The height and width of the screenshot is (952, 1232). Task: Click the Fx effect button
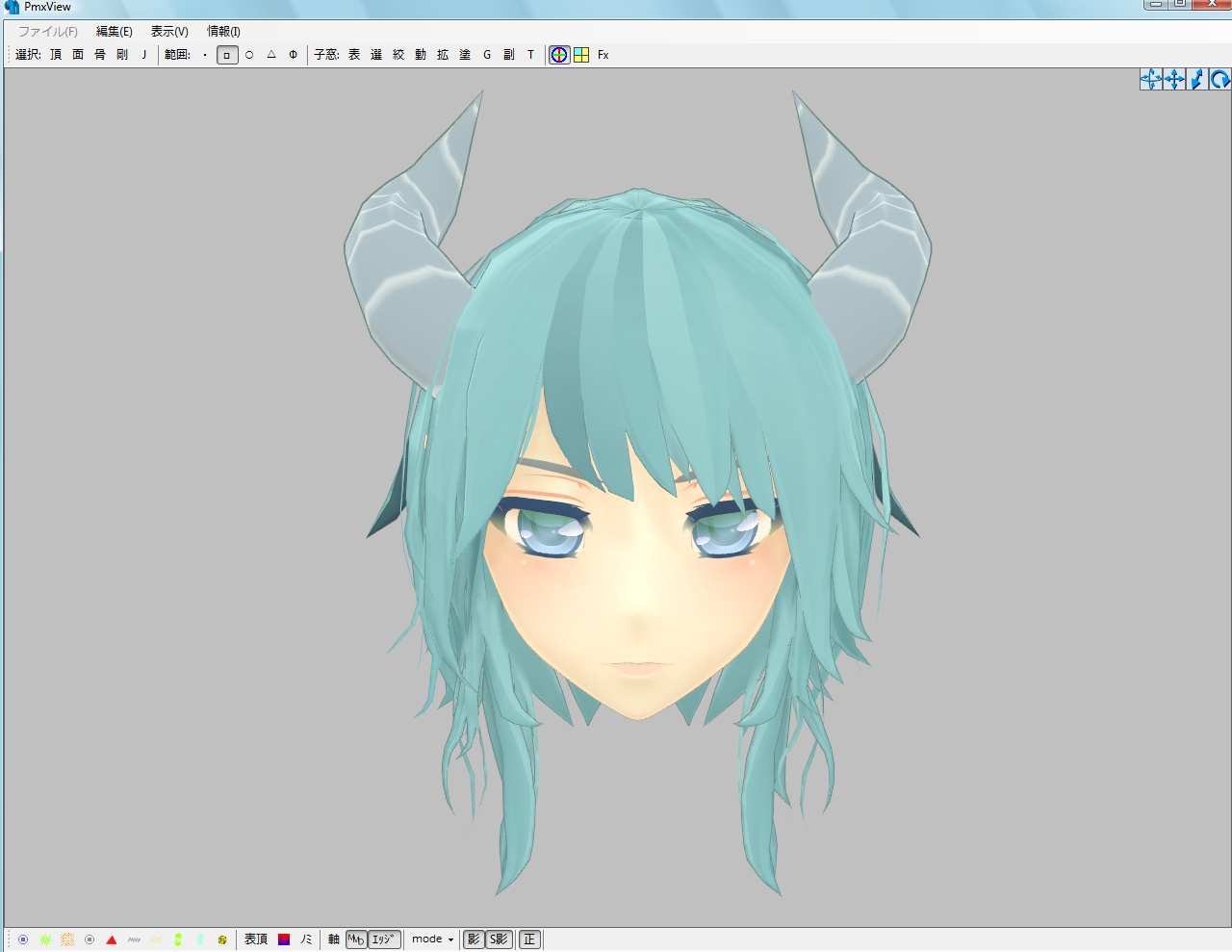click(603, 55)
